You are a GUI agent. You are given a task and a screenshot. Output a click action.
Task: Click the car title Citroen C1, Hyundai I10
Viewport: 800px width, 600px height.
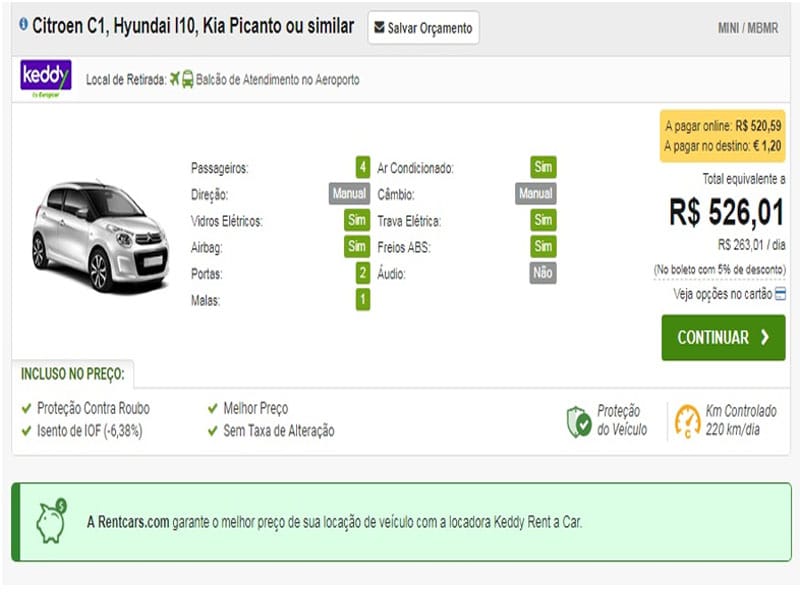coord(193,26)
